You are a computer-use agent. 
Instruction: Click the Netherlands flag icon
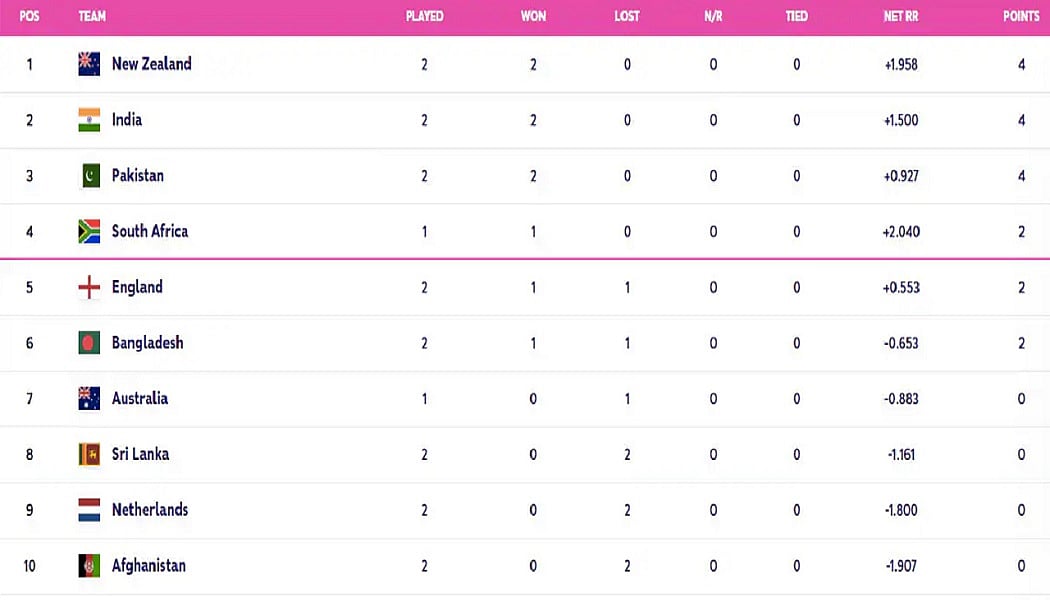tap(89, 510)
